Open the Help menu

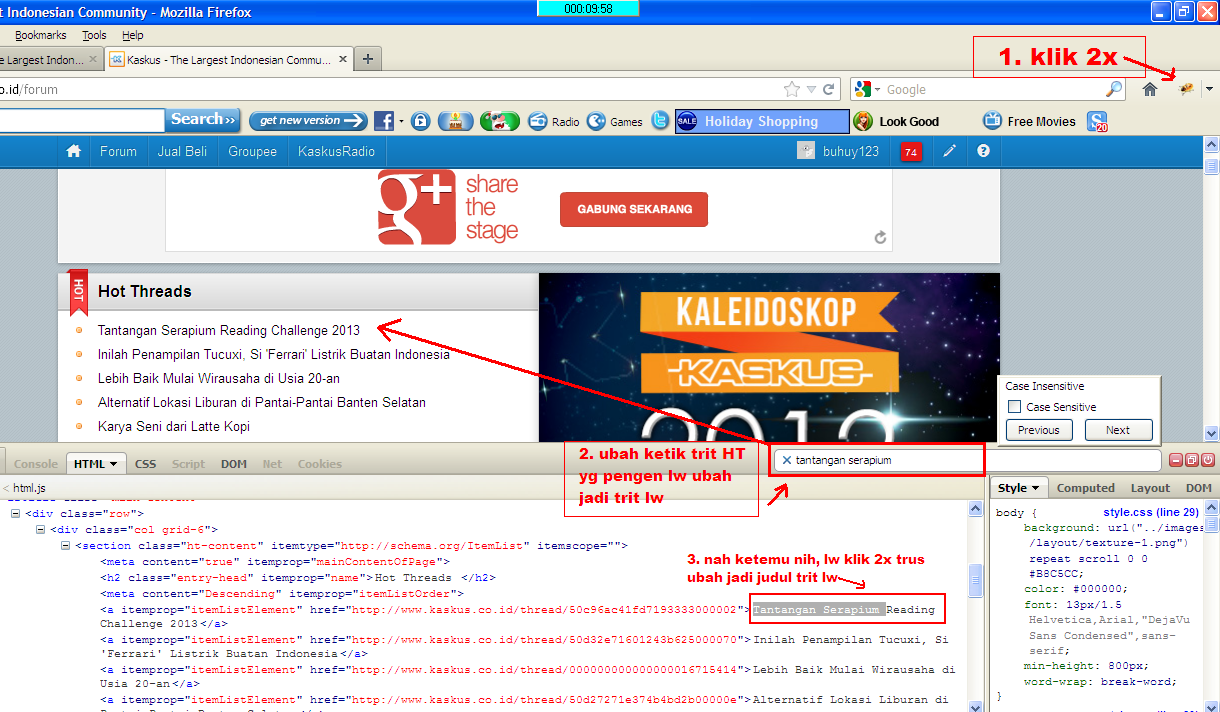pyautogui.click(x=132, y=35)
